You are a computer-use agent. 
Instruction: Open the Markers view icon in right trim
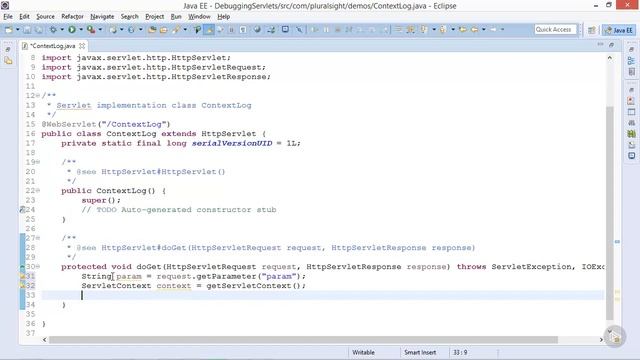(631, 101)
